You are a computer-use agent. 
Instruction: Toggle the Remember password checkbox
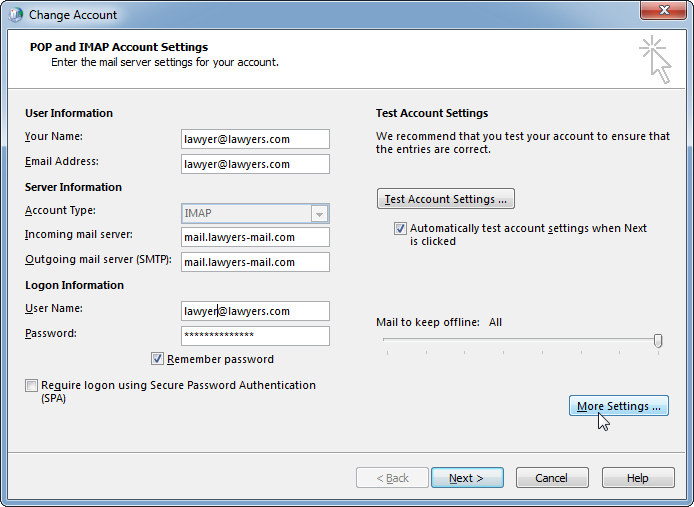158,359
